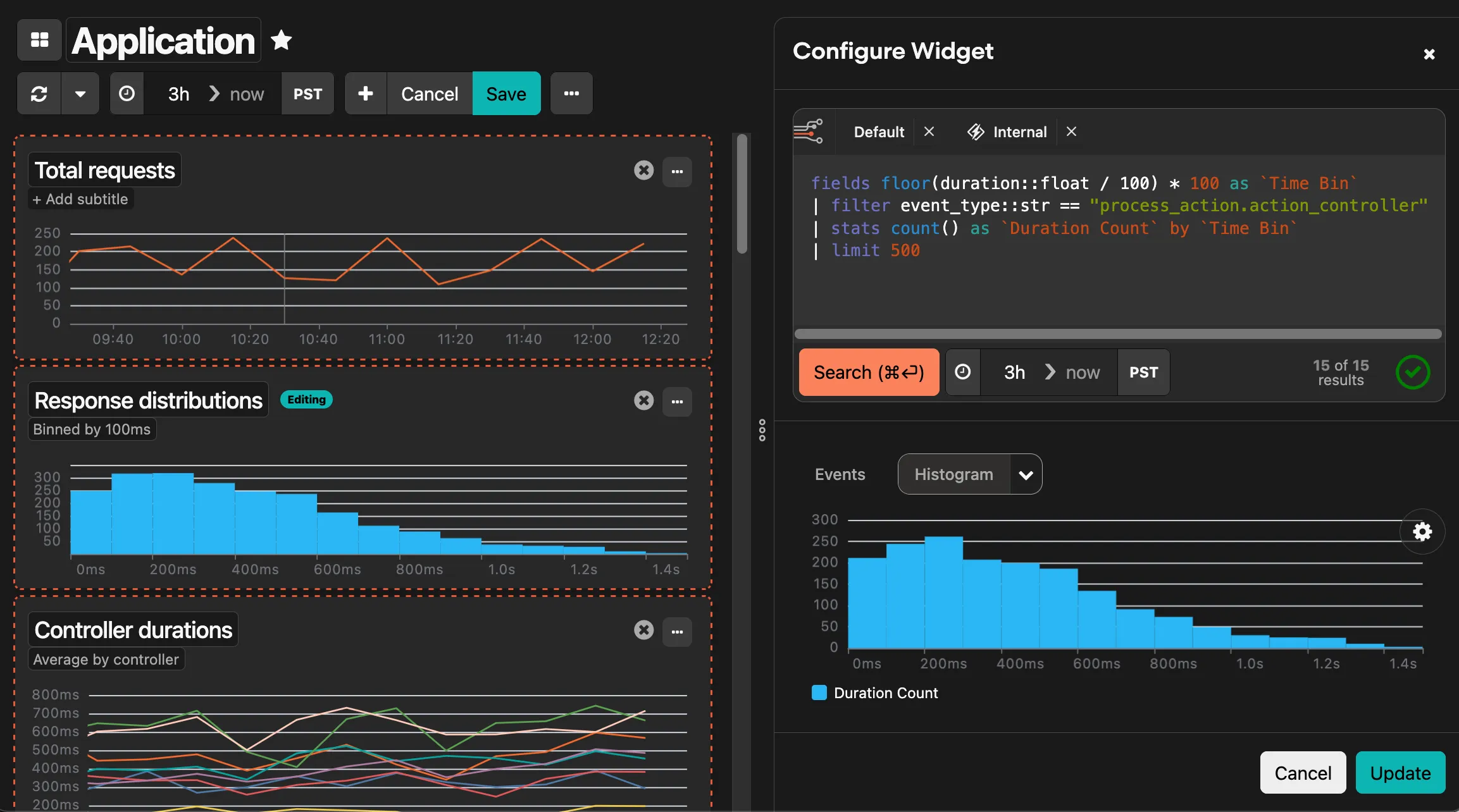Viewport: 1459px width, 812px height.
Task: Click Add subtitle under Total requests
Action: pyautogui.click(x=80, y=199)
